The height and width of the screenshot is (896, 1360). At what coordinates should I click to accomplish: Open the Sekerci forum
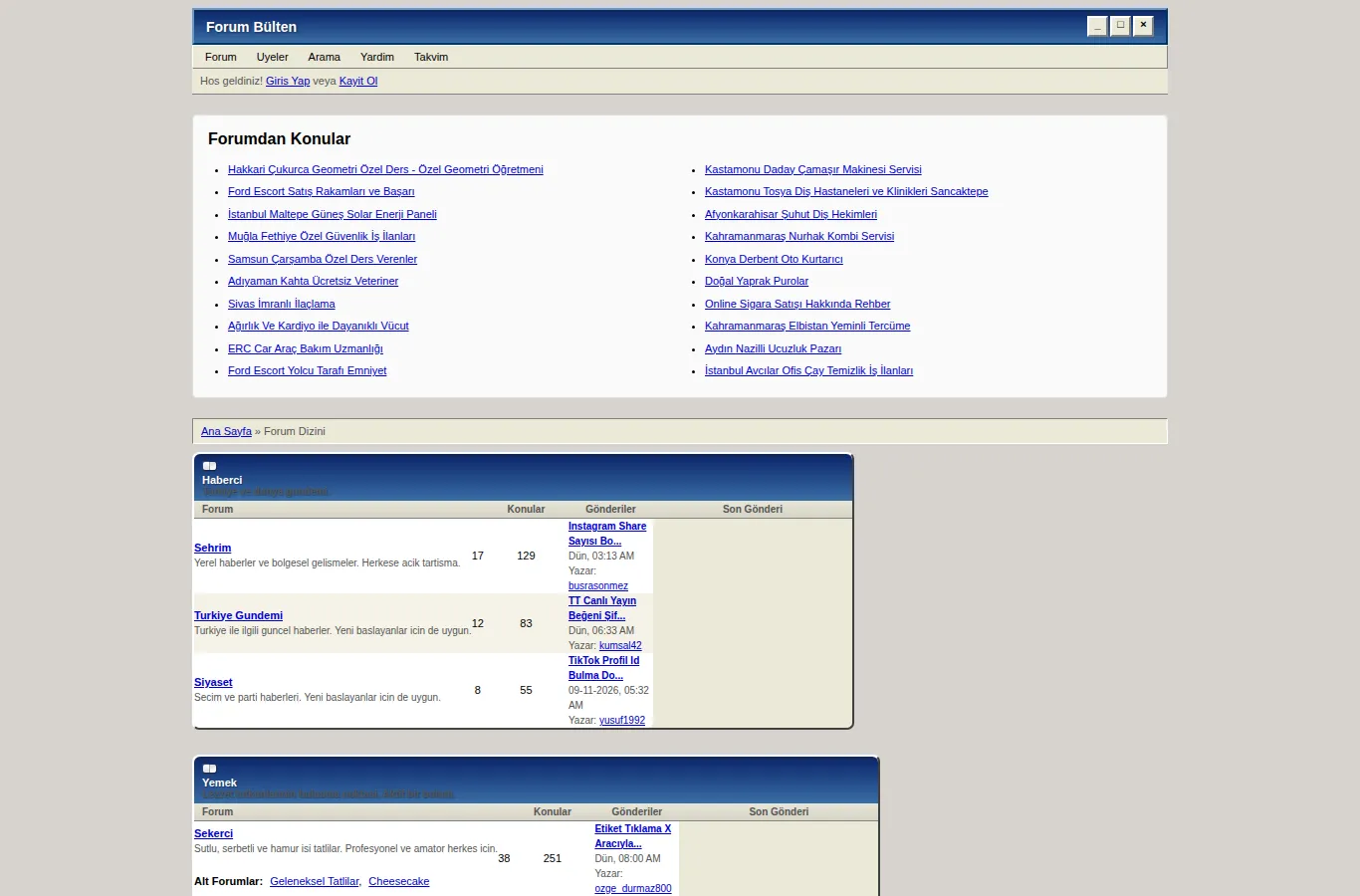pyautogui.click(x=213, y=834)
